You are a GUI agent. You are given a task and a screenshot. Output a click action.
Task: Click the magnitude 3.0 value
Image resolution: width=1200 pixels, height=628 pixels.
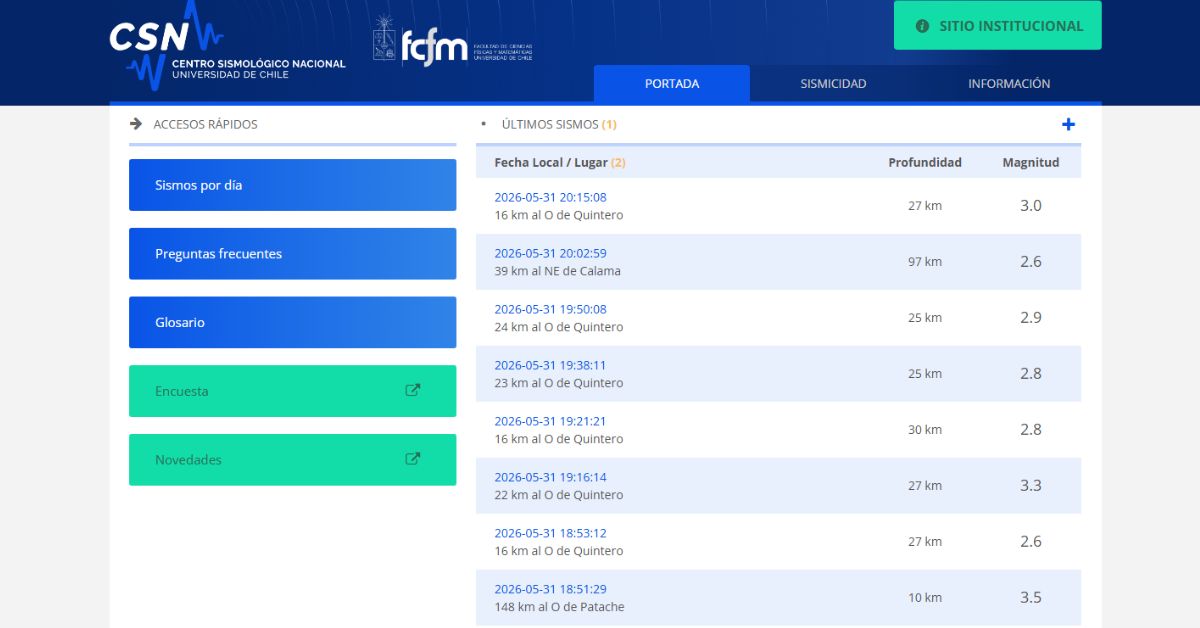point(1031,206)
